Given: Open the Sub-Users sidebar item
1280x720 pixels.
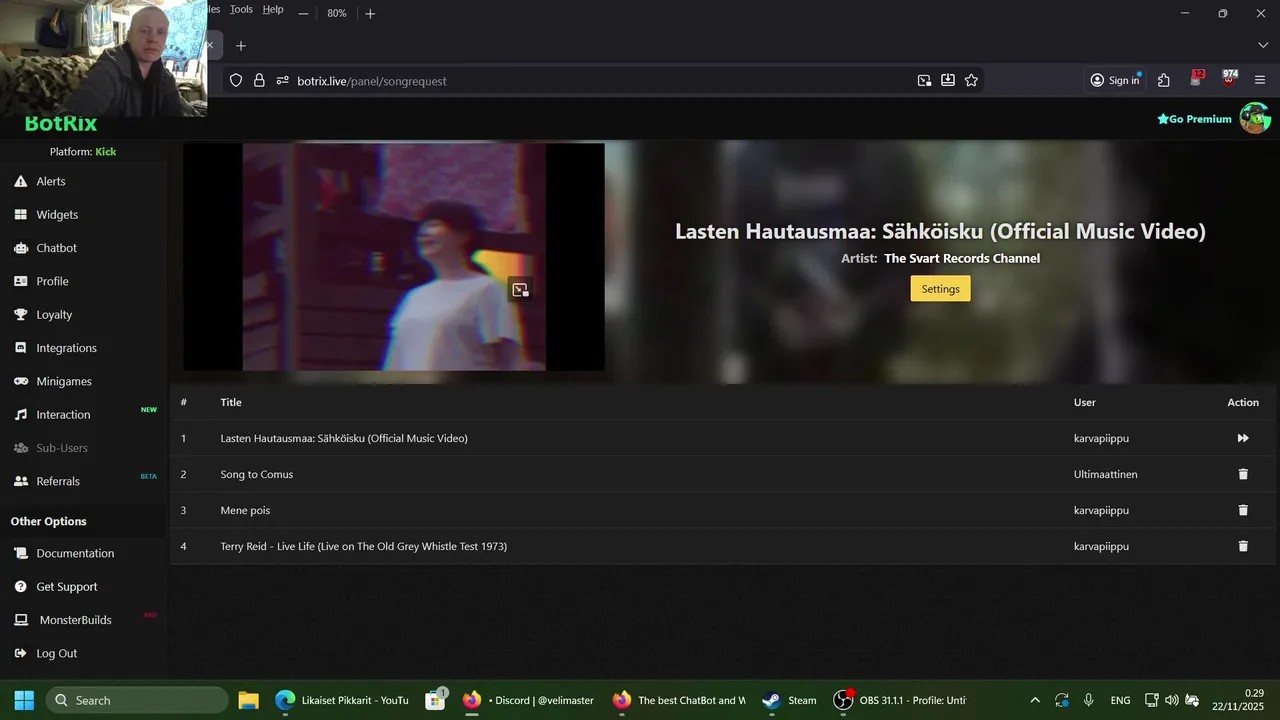Looking at the screenshot, I should pos(62,448).
